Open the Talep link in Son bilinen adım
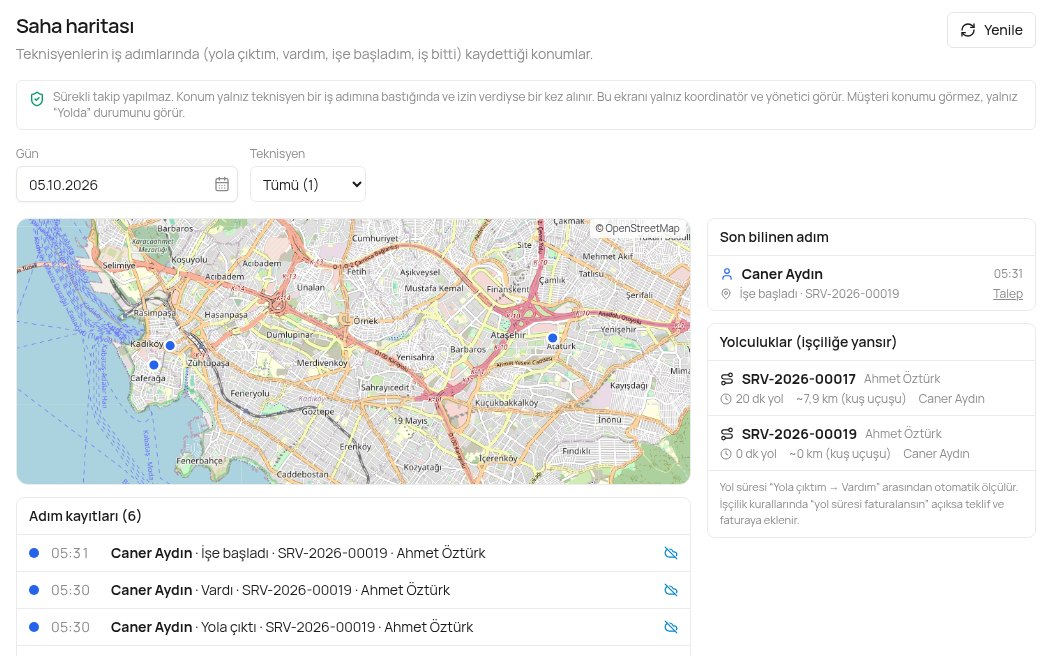The height and width of the screenshot is (656, 1050). (x=1008, y=294)
